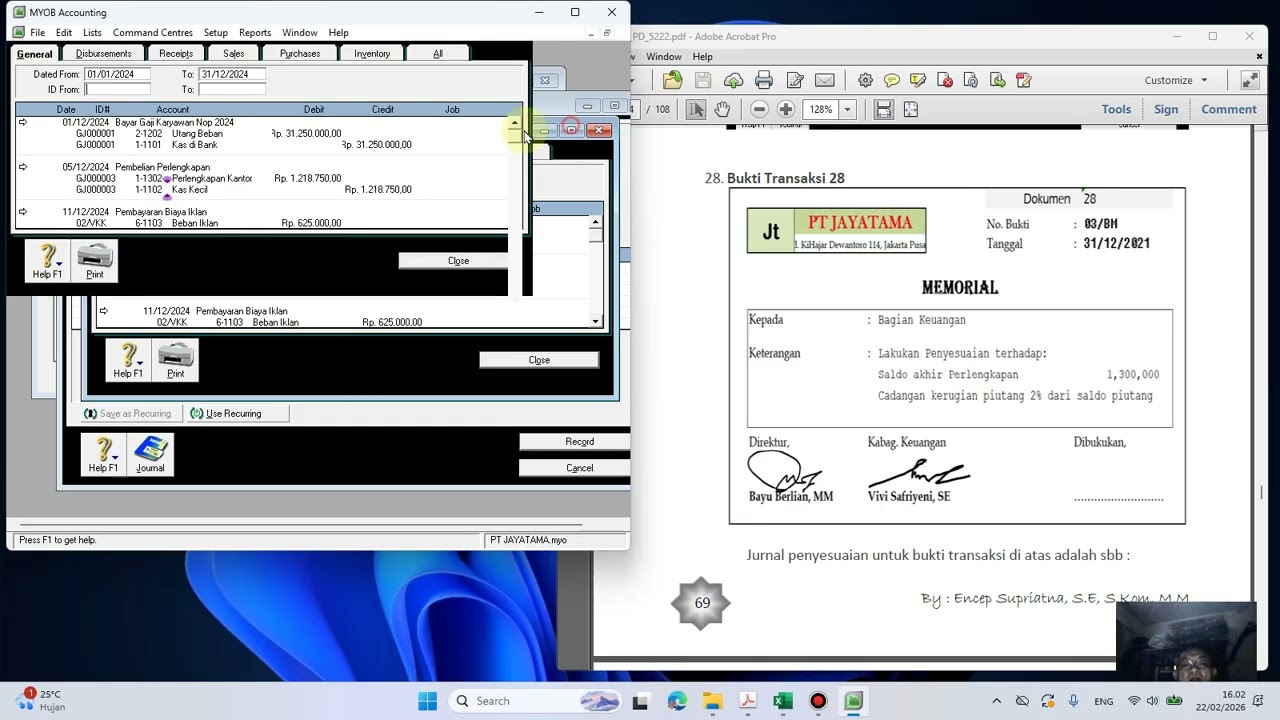Screen dimensions: 1280x720
Task: Click Acrobat send email envelope icon
Action: click(x=824, y=80)
